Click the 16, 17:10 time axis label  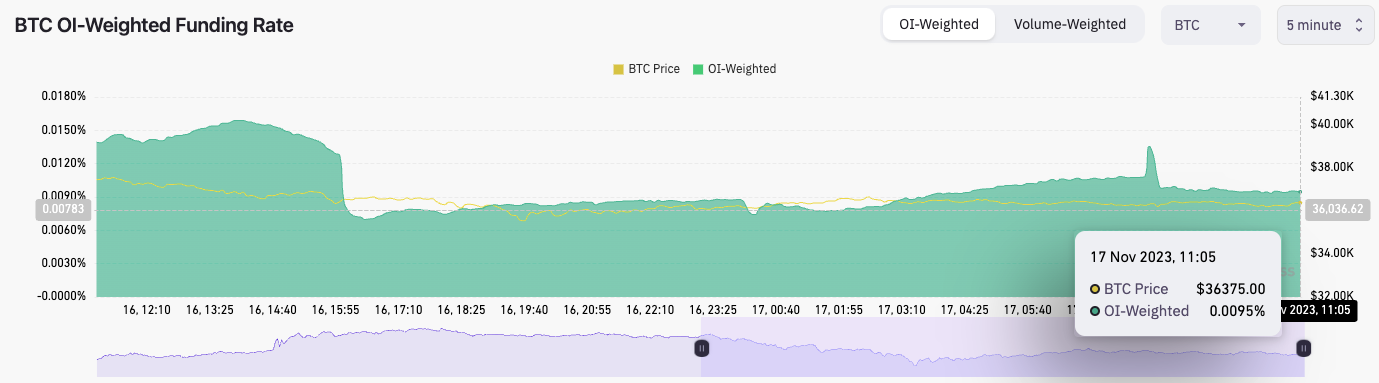(x=399, y=310)
